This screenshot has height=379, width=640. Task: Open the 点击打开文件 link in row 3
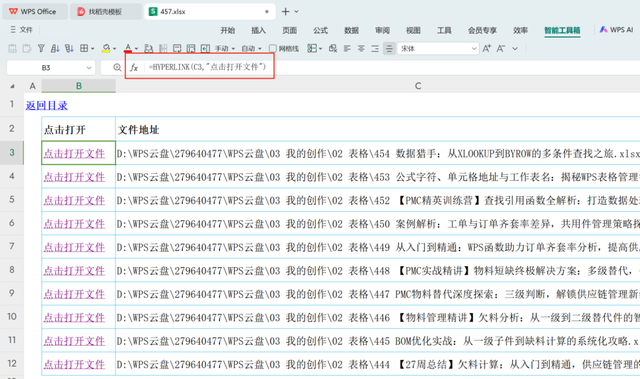74,153
